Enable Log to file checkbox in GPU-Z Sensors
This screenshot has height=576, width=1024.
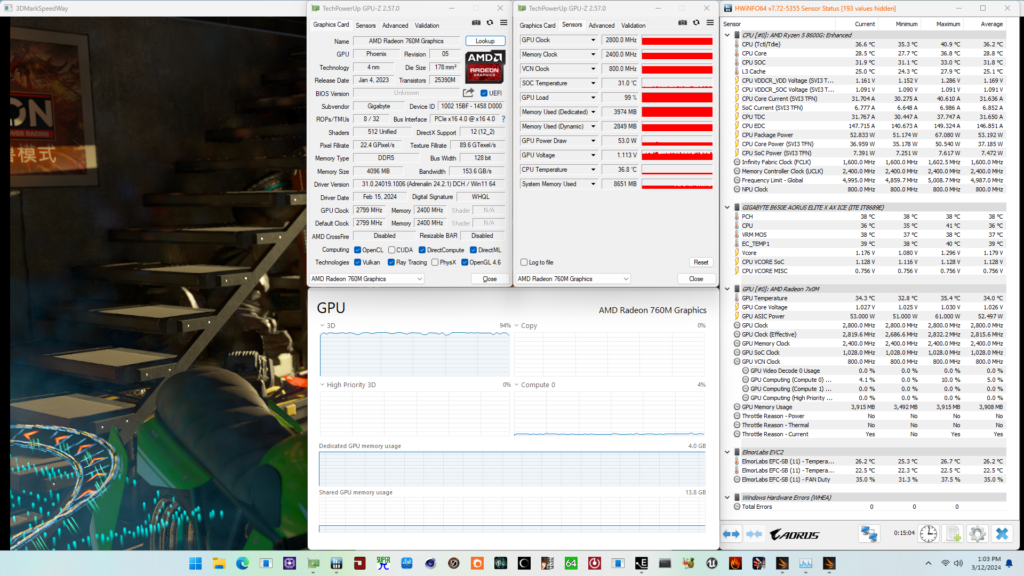[x=524, y=263]
